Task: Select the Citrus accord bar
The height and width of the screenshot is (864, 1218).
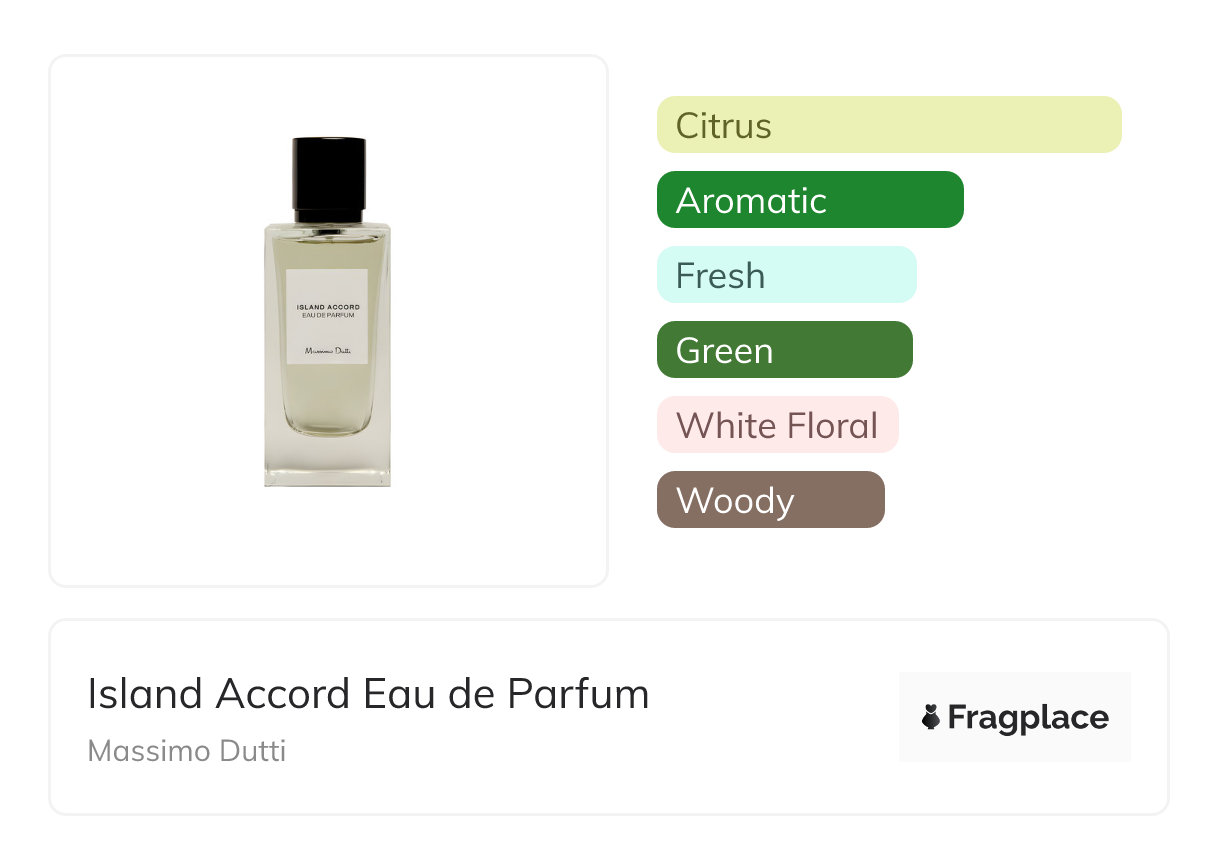Action: pyautogui.click(x=889, y=125)
